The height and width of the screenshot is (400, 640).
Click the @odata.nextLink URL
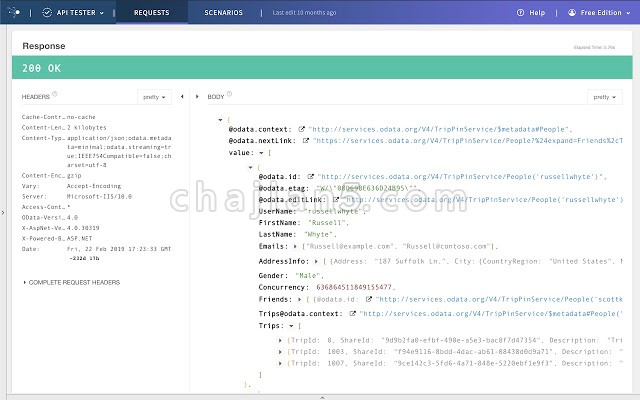(x=468, y=141)
